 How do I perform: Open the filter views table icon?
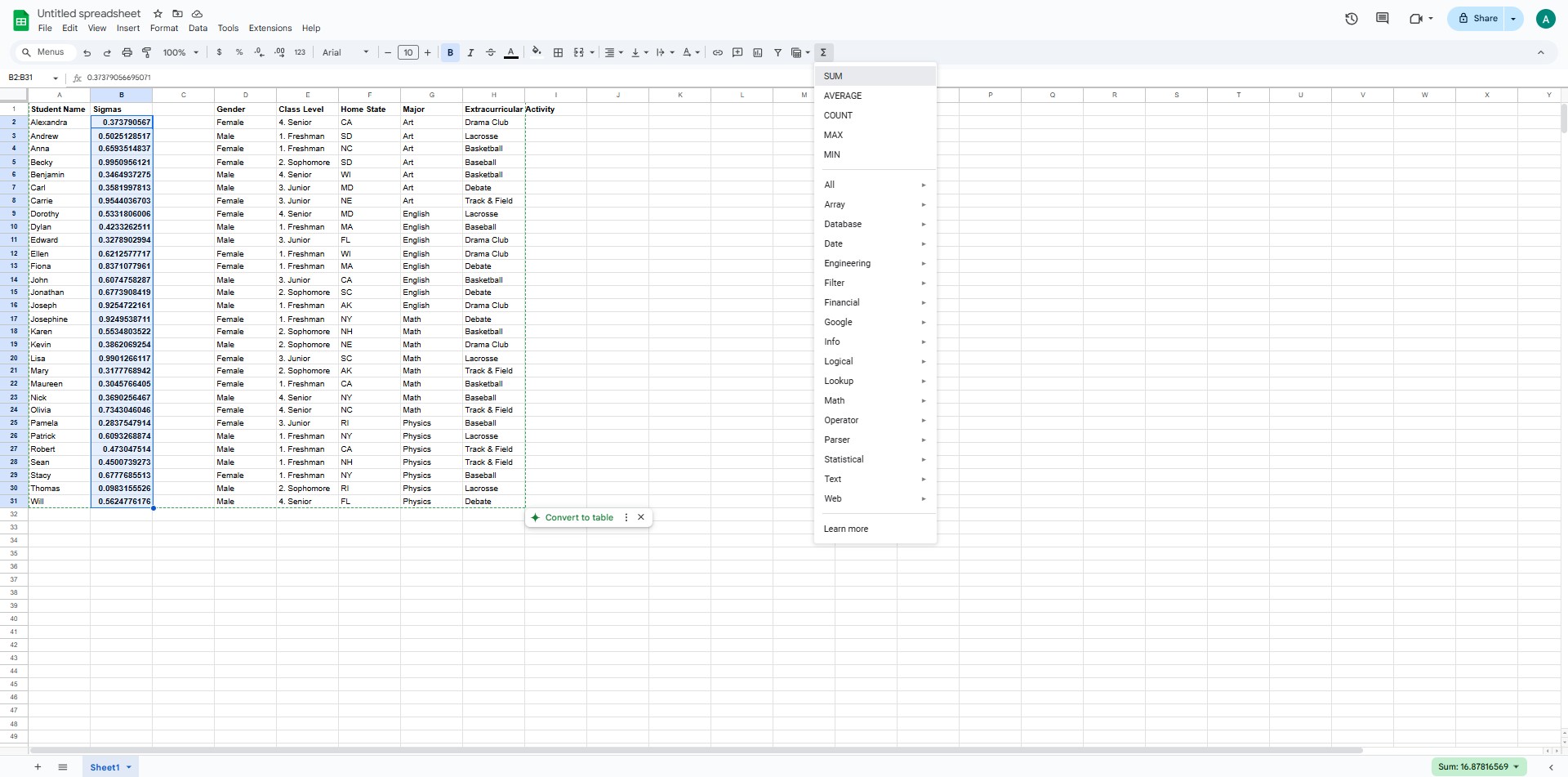click(x=797, y=52)
